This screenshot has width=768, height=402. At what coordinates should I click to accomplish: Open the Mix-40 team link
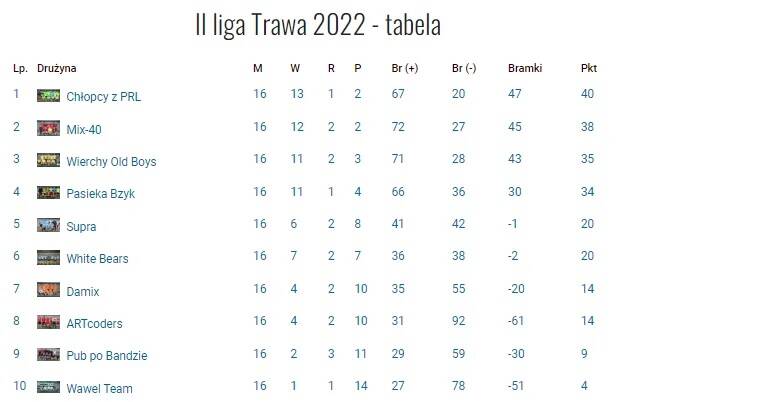[x=84, y=129]
